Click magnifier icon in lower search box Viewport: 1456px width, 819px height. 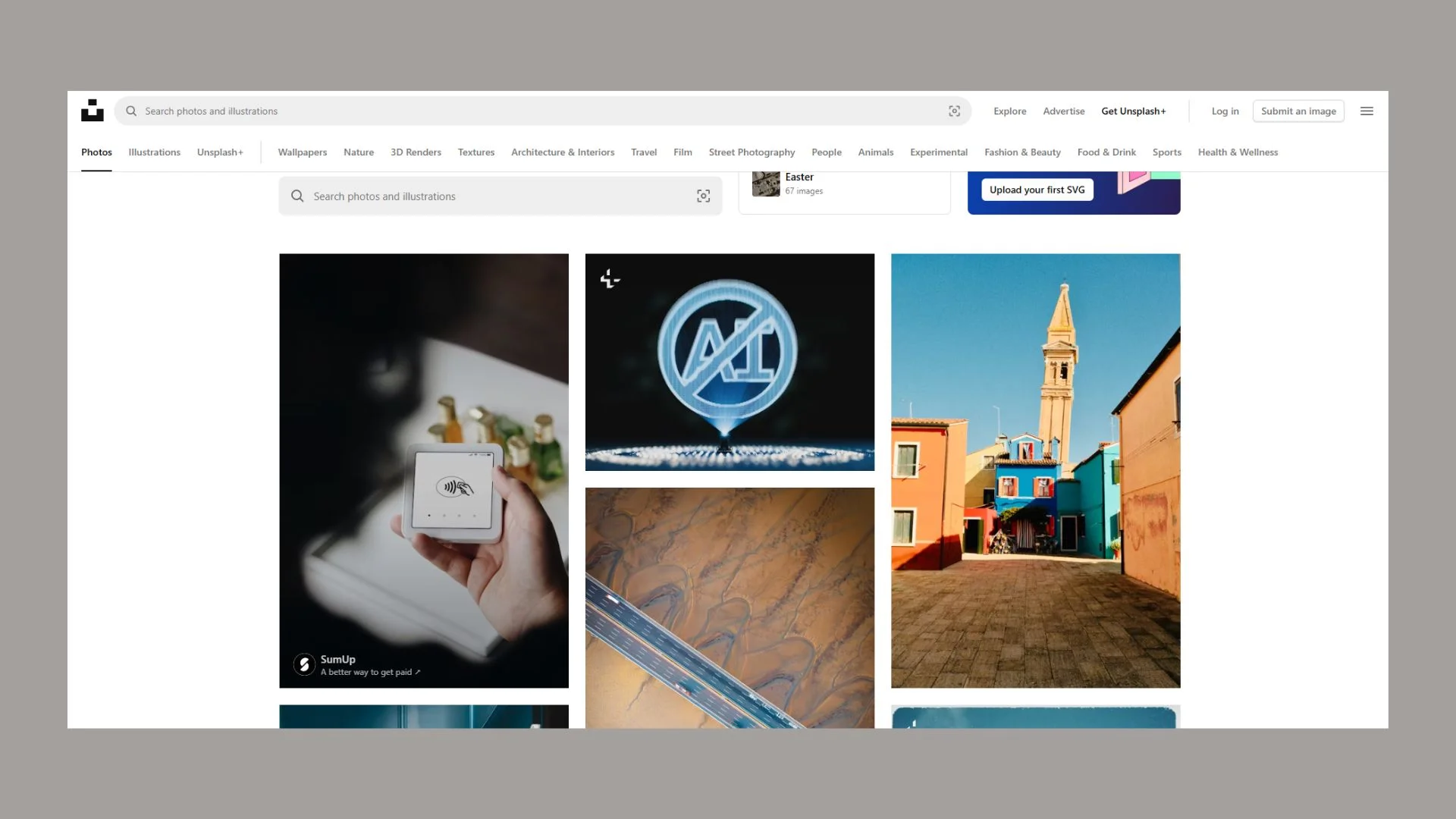point(297,196)
